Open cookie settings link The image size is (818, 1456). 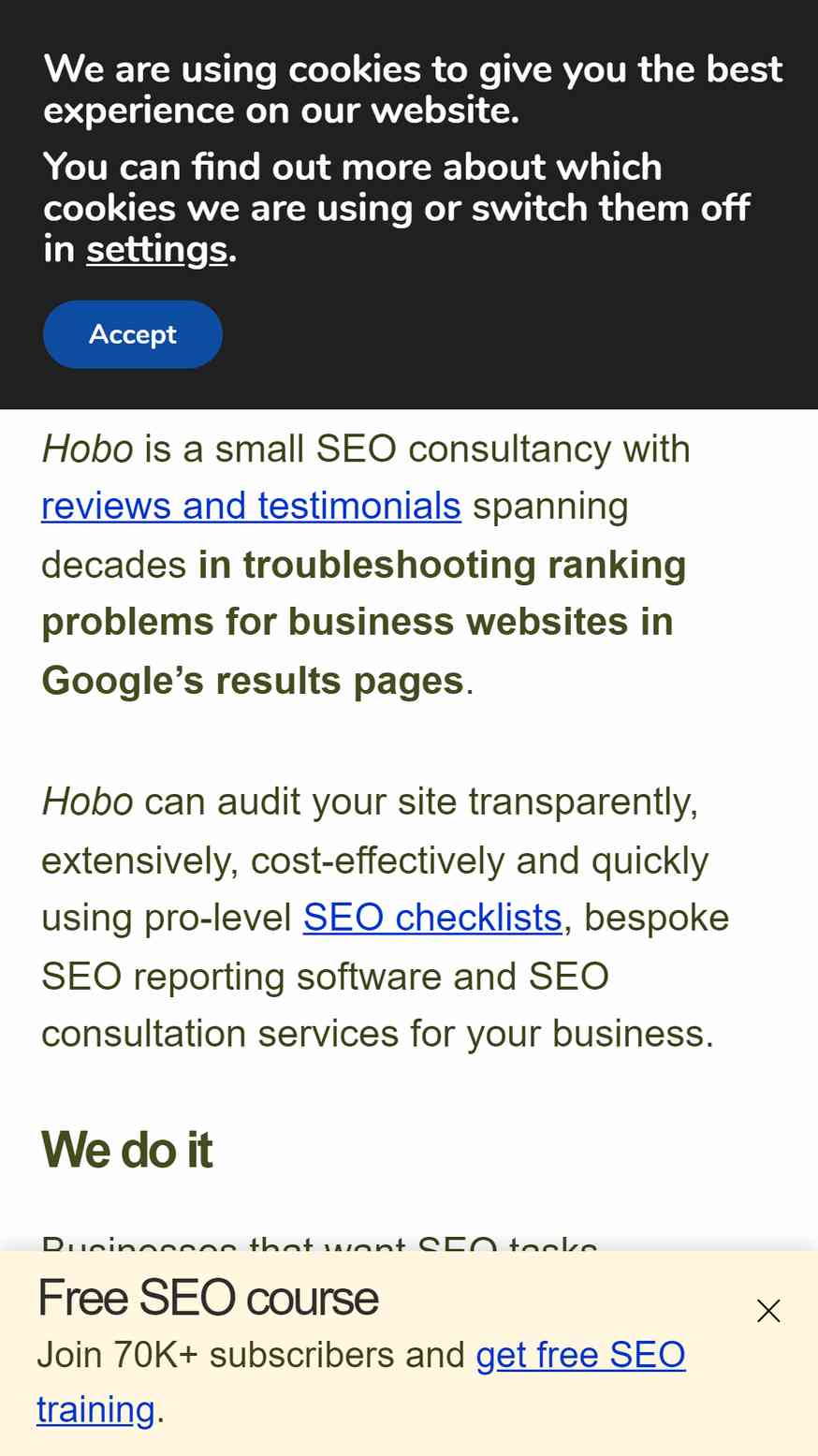coord(157,249)
